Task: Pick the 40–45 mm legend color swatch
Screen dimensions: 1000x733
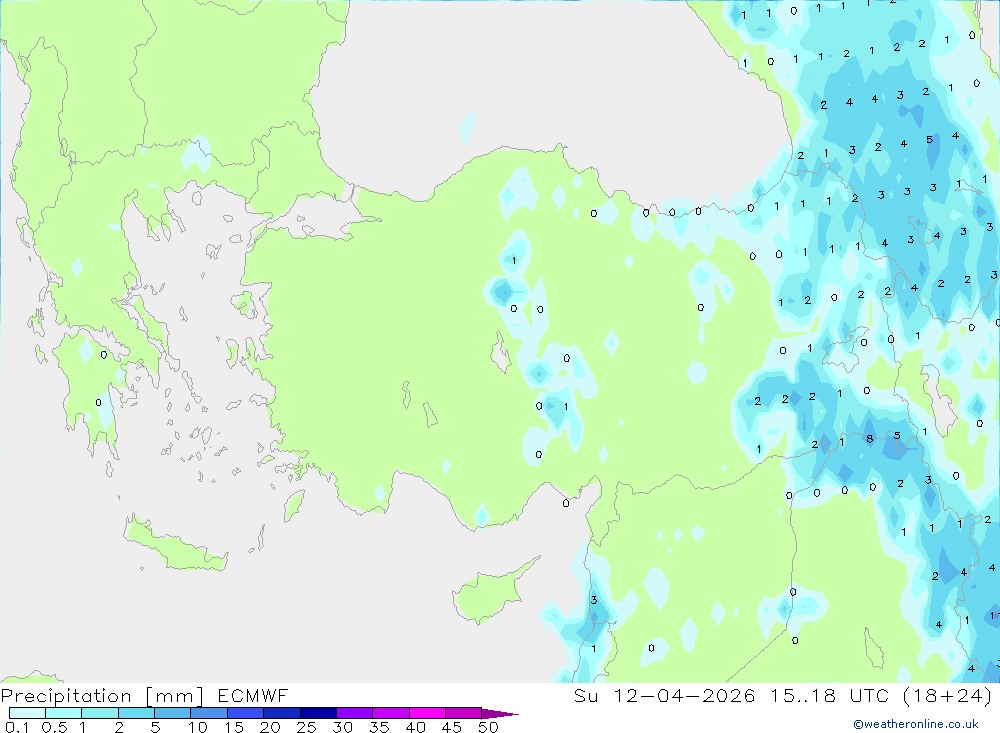Action: (x=427, y=713)
